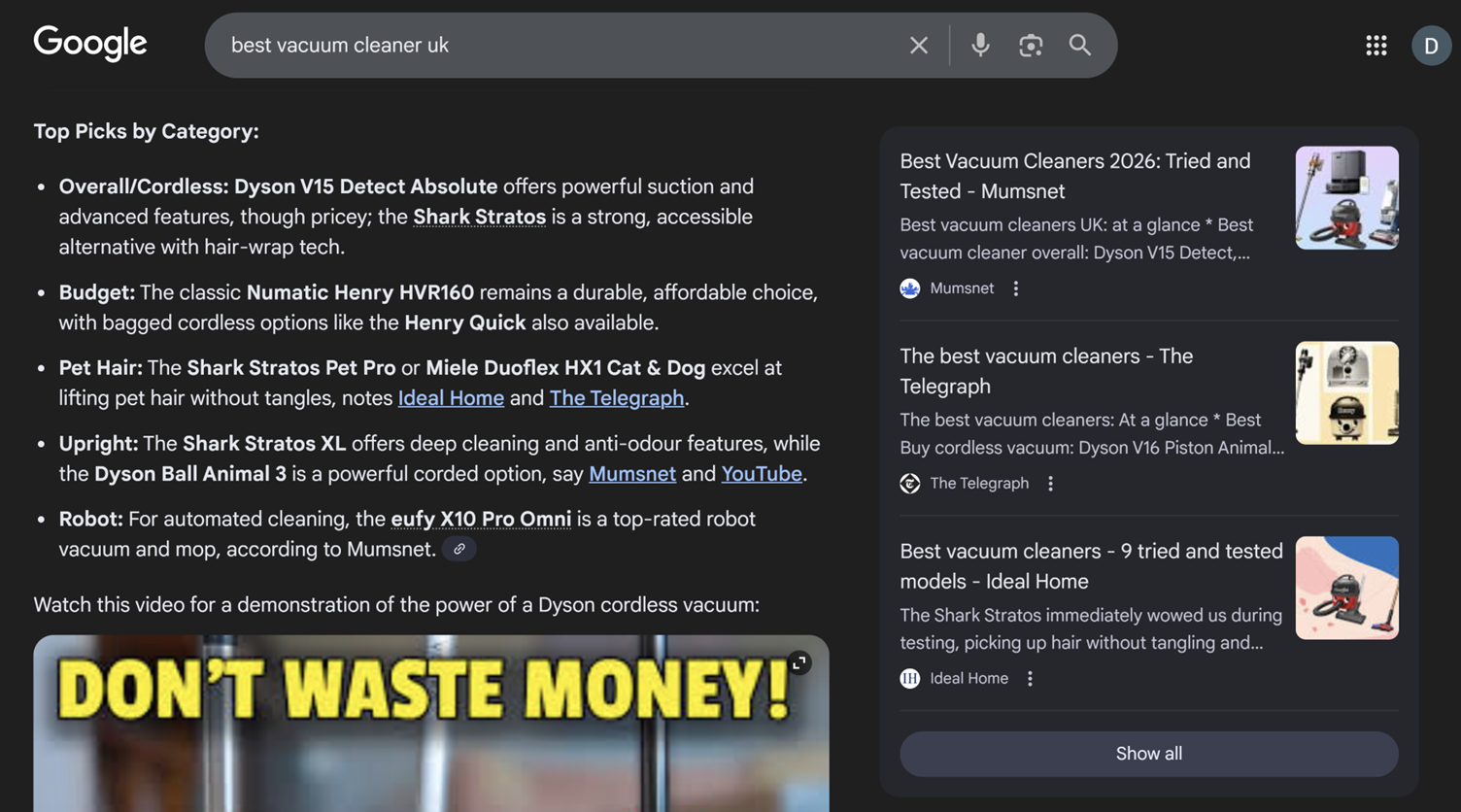
Task: Click the source link chip after Mumsnet
Action: pyautogui.click(x=459, y=550)
